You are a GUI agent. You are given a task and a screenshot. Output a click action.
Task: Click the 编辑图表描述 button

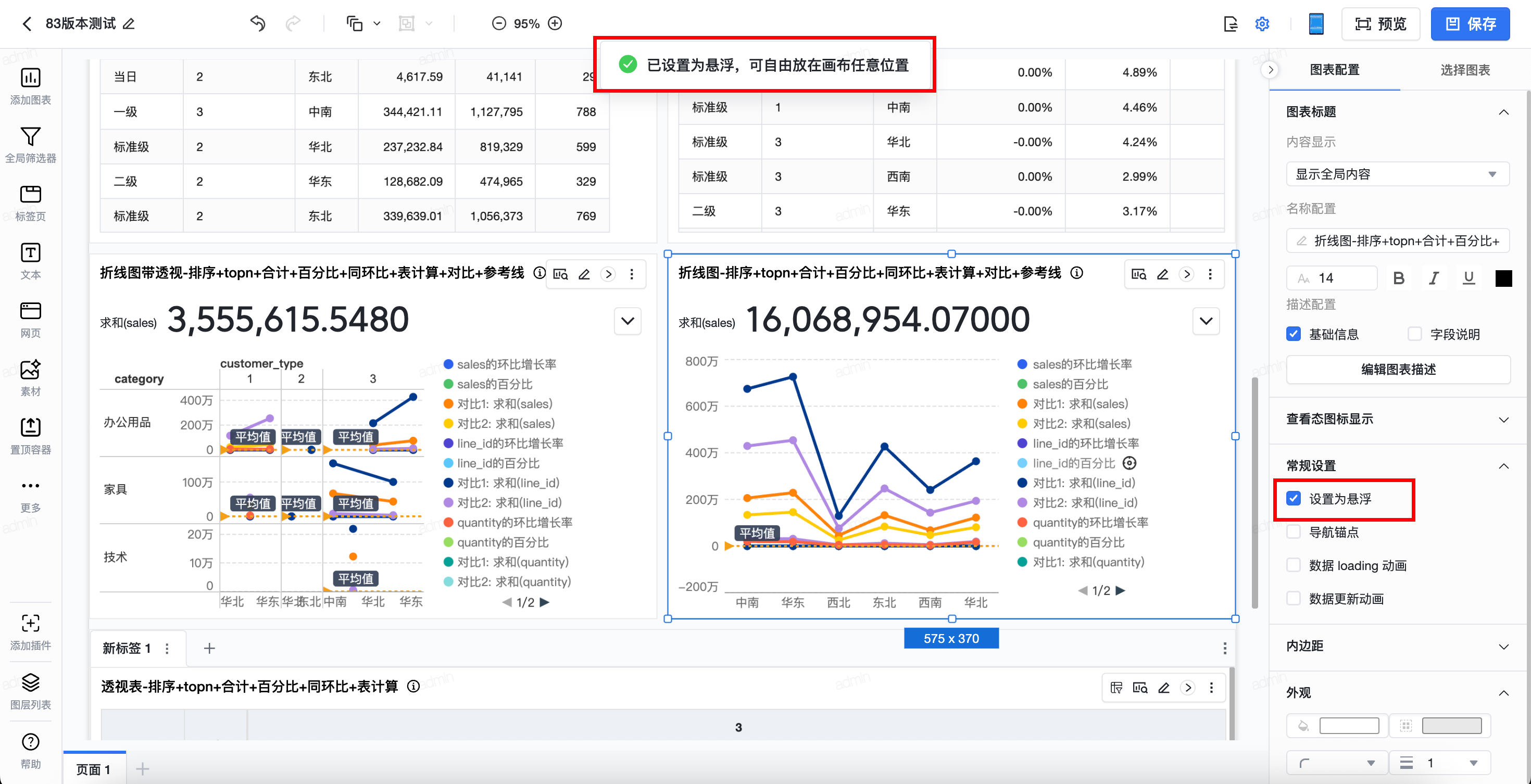pyautogui.click(x=1398, y=370)
